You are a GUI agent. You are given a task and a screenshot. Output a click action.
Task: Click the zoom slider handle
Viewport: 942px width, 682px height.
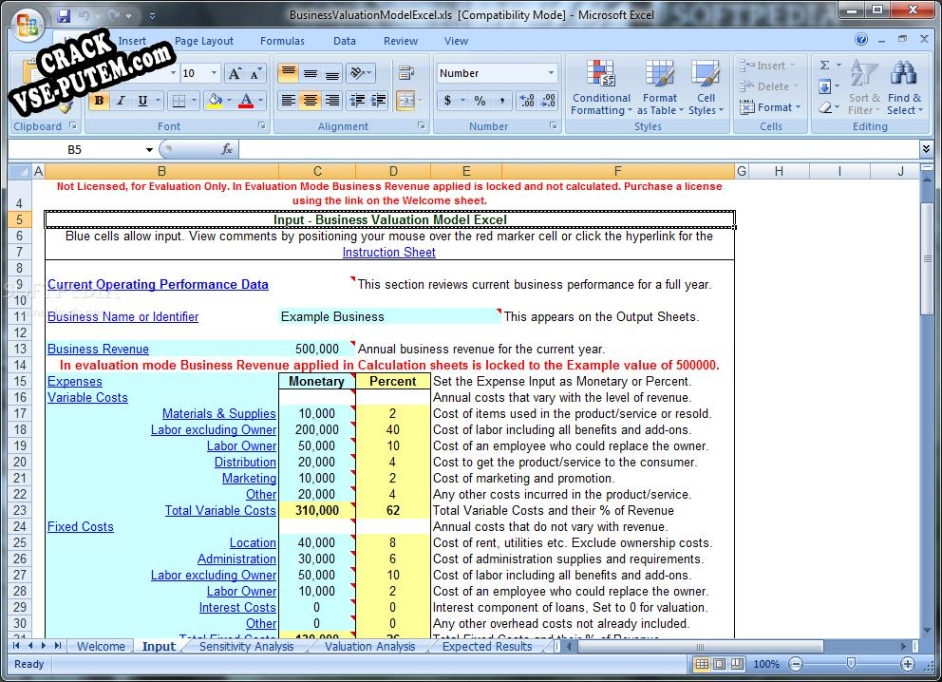851,663
